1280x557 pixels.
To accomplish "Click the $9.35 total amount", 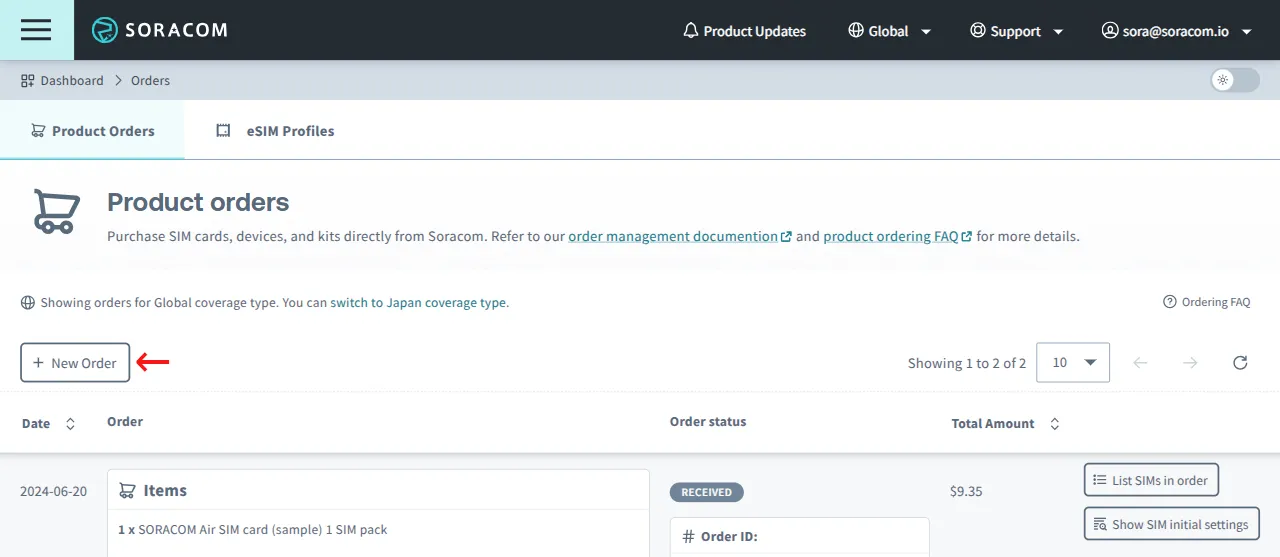I will tap(966, 491).
